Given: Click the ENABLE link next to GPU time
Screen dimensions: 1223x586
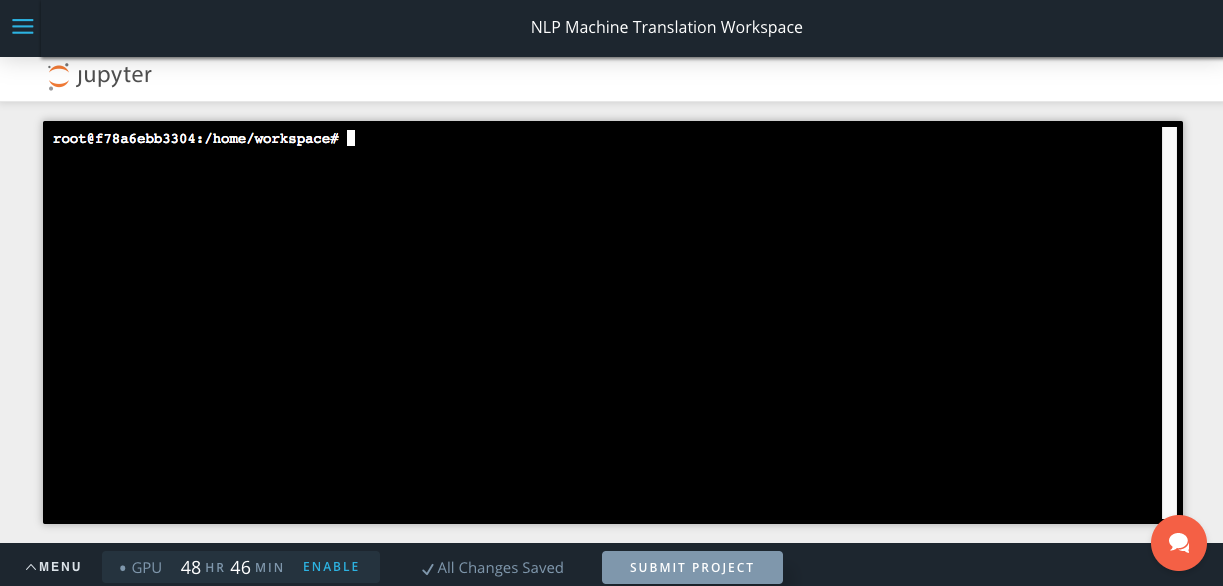Looking at the screenshot, I should pos(331,566).
